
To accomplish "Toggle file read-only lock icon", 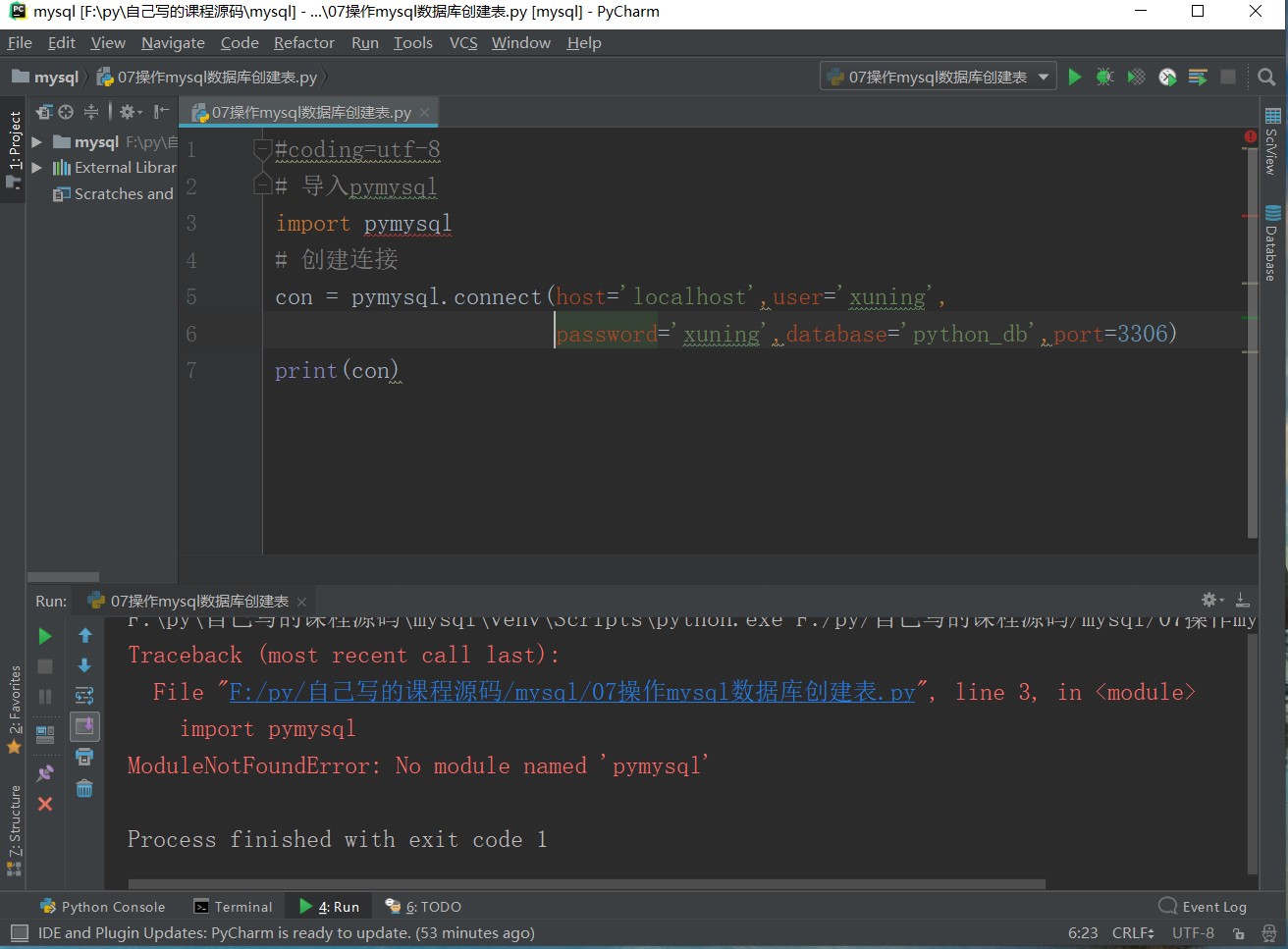I will click(x=1239, y=933).
